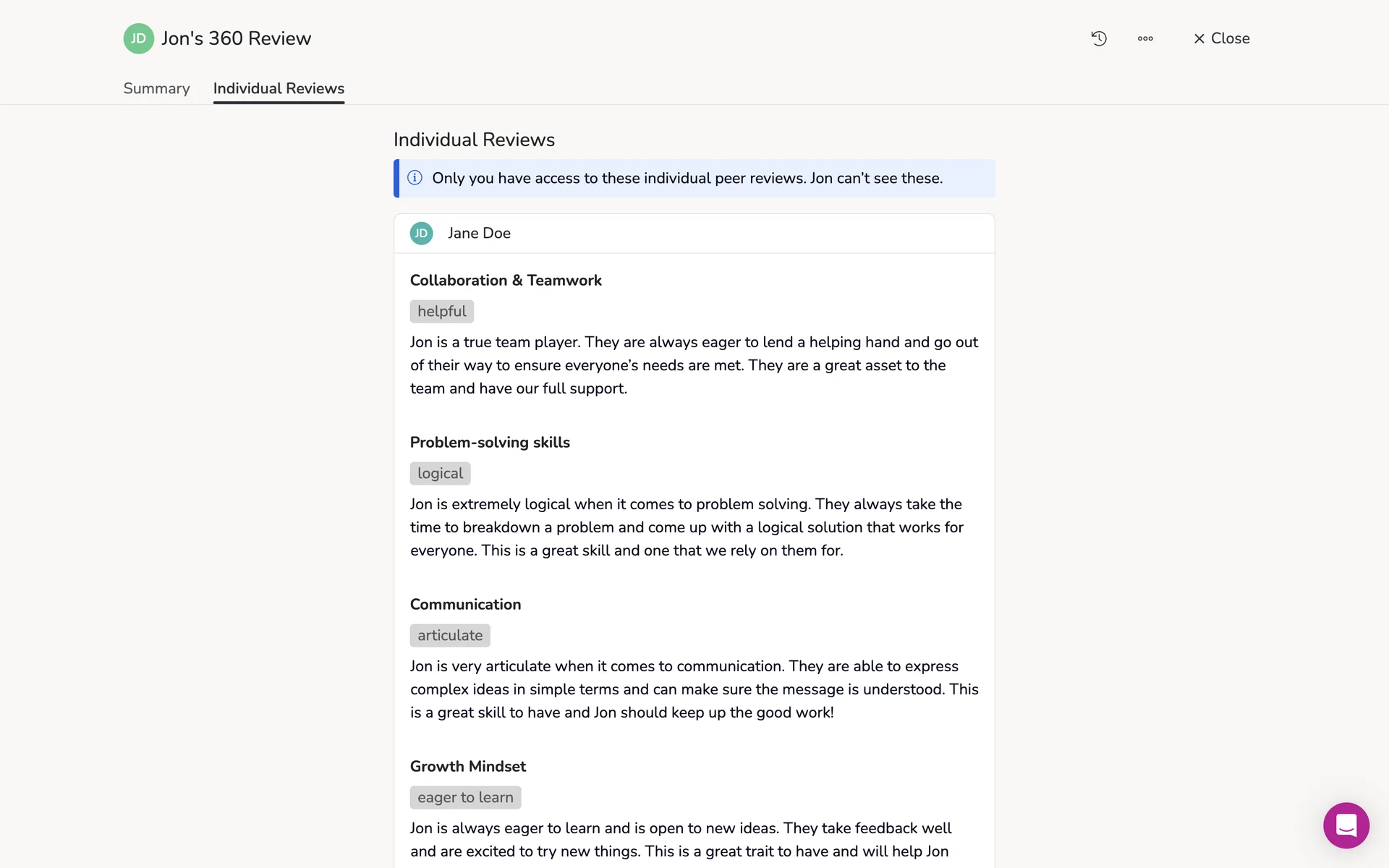Click the Jon's 360 Review title
1389x868 pixels.
(x=236, y=38)
